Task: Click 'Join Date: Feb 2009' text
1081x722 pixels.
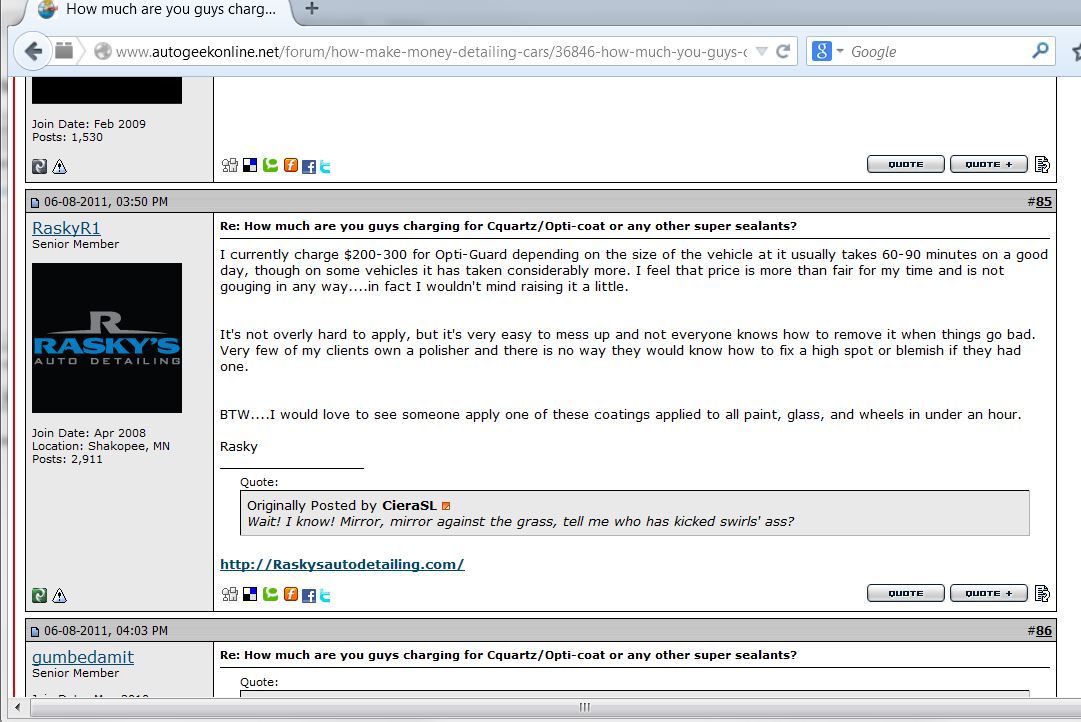Action: click(89, 124)
